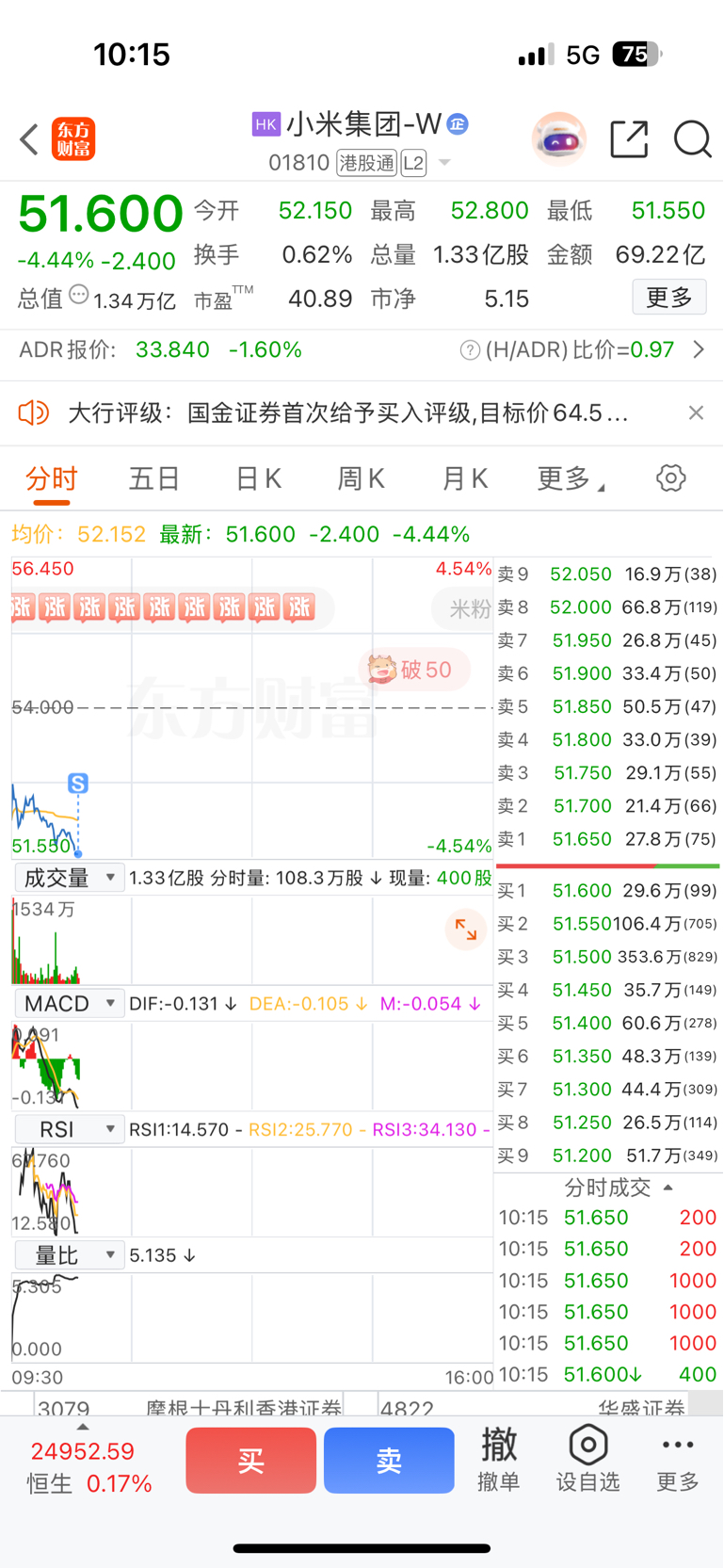Tap the 卖8 52.000 order row
Screen dimensions: 724x1568
[607, 607]
